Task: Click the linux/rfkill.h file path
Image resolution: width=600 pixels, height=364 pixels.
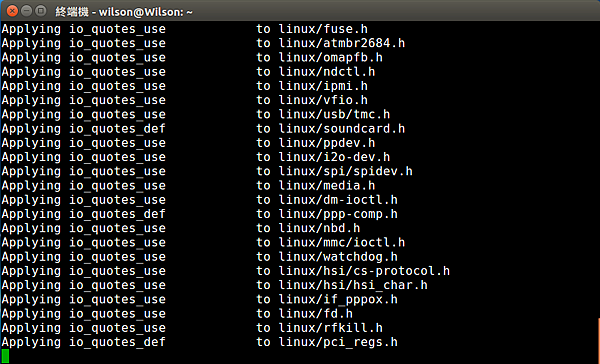Action: click(331, 328)
